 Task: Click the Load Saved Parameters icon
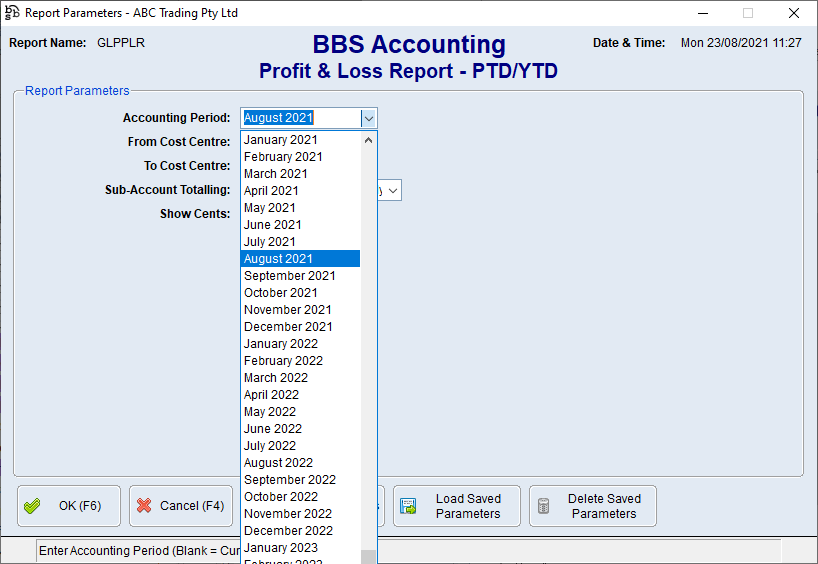click(408, 506)
